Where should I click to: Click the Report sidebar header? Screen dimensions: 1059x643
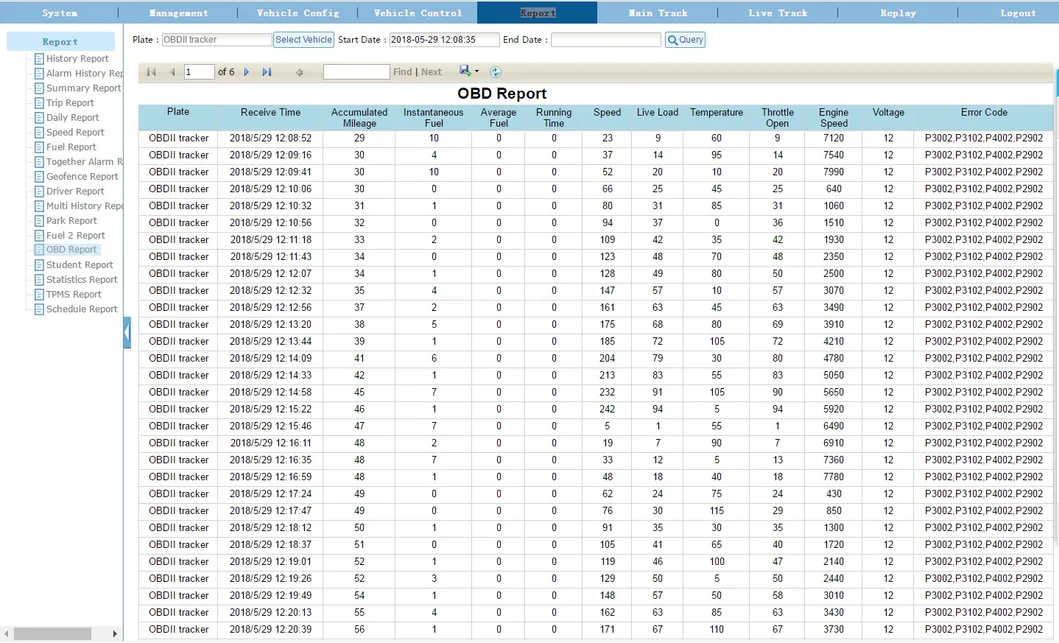pyautogui.click(x=60, y=41)
